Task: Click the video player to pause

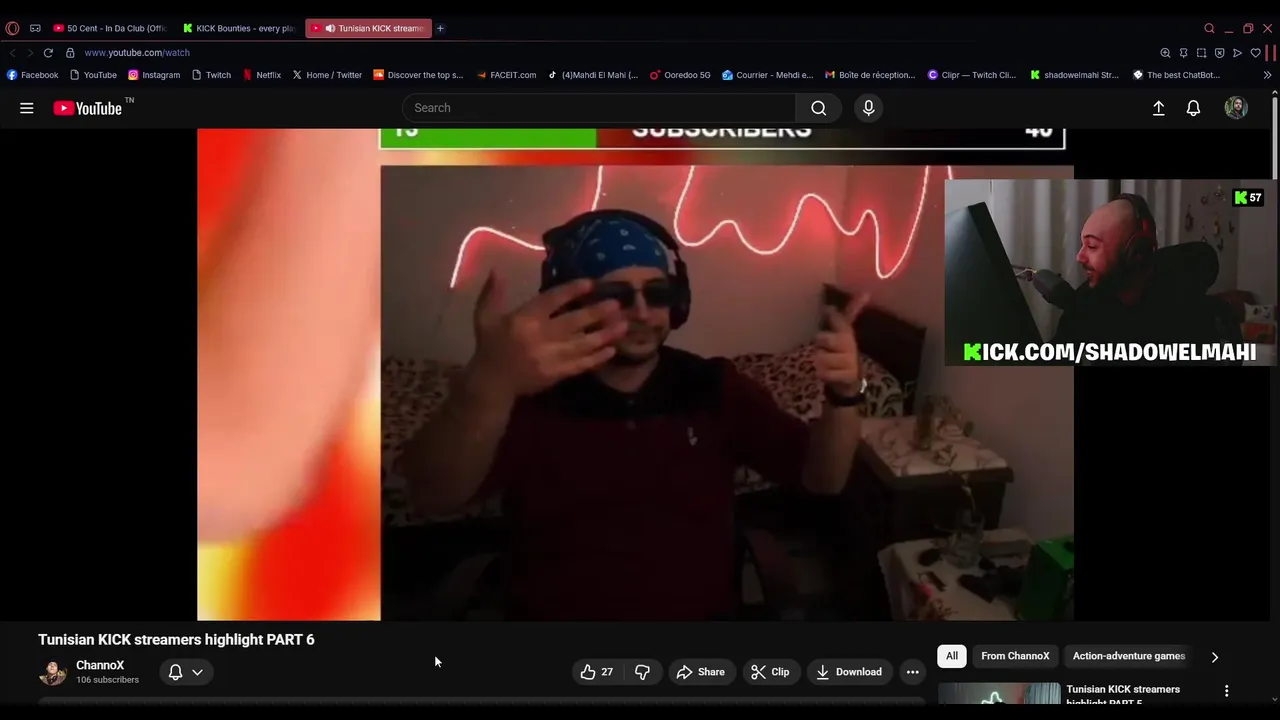Action: pos(635,374)
